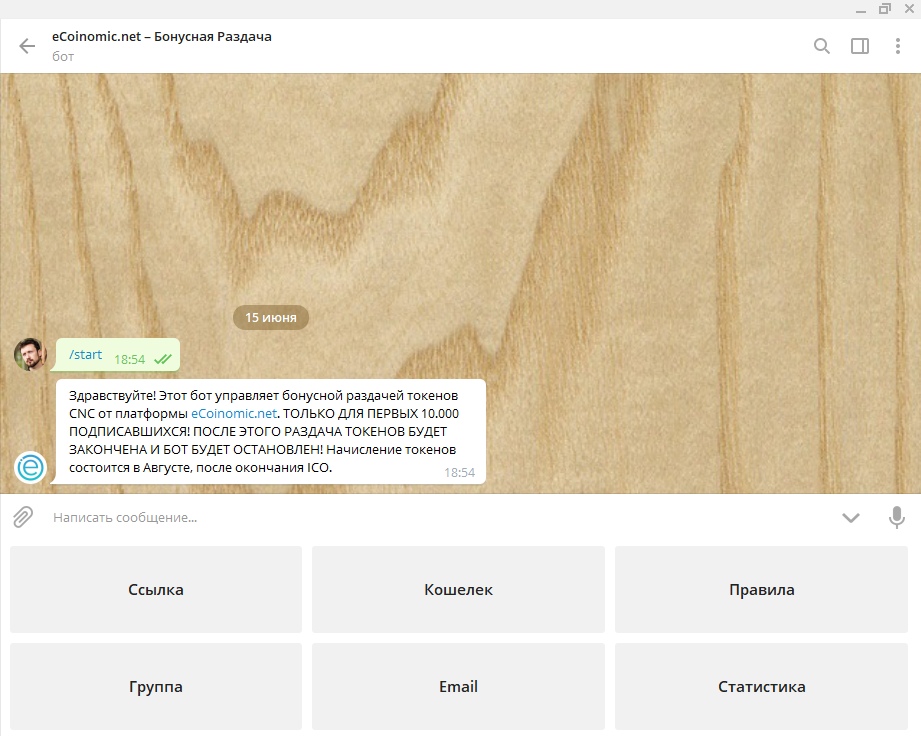This screenshot has height=736, width=921.
Task: Open bot profile via the chat title
Action: [x=162, y=37]
